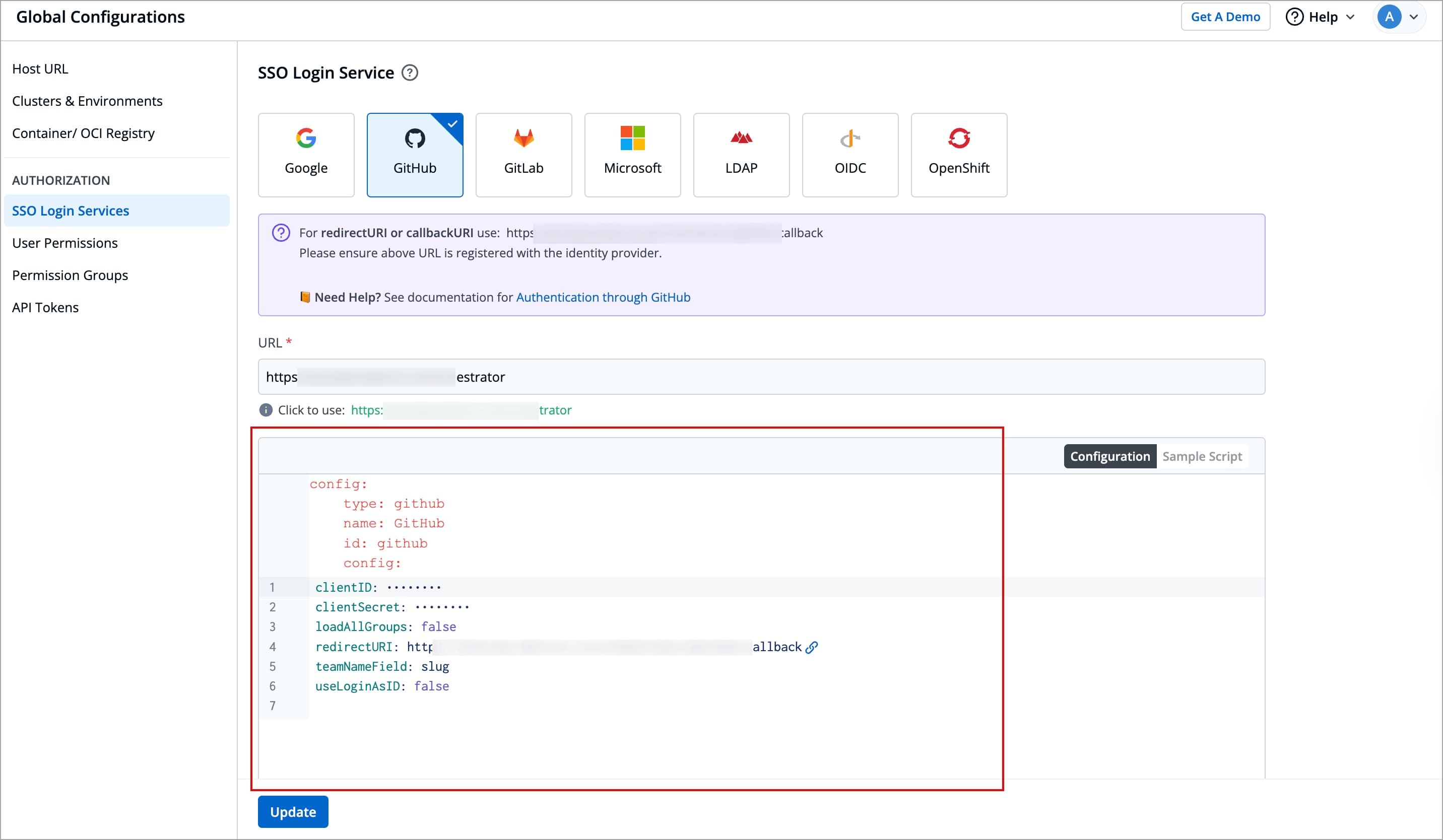The width and height of the screenshot is (1443, 840).
Task: Click the Get A Demo button
Action: point(1225,17)
